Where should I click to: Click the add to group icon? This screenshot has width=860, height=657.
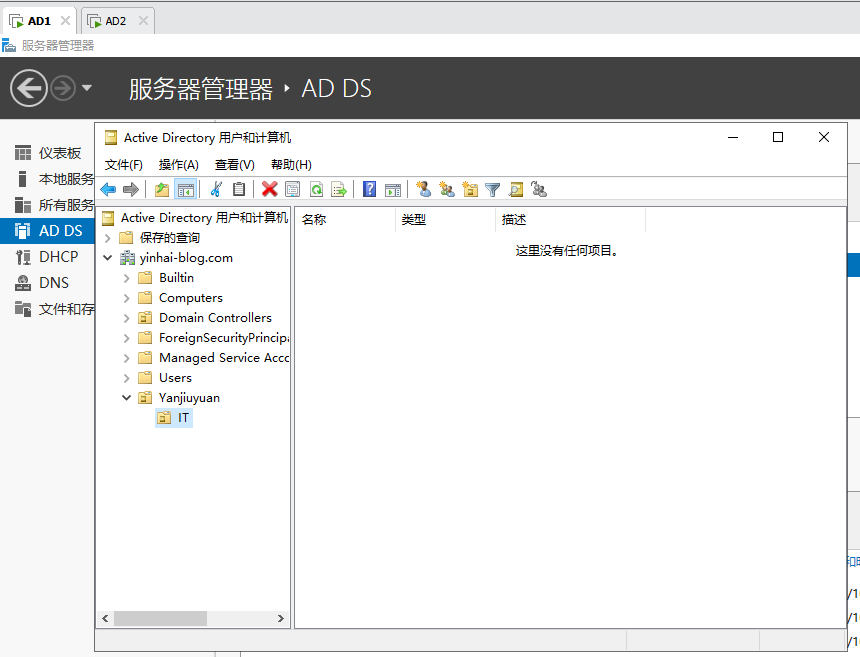[x=539, y=190]
